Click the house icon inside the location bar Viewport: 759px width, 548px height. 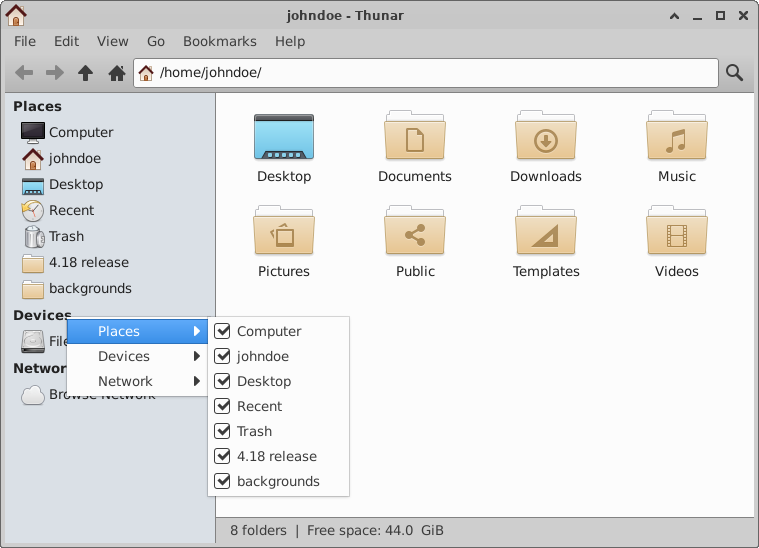pyautogui.click(x=146, y=73)
